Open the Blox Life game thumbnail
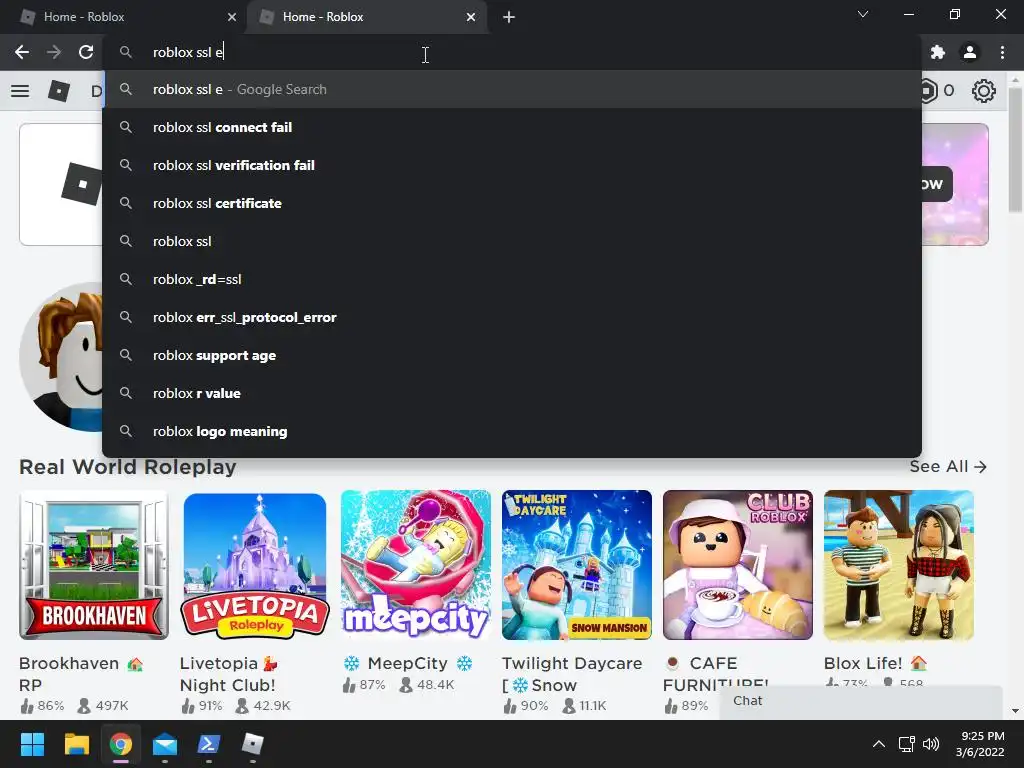 (899, 565)
